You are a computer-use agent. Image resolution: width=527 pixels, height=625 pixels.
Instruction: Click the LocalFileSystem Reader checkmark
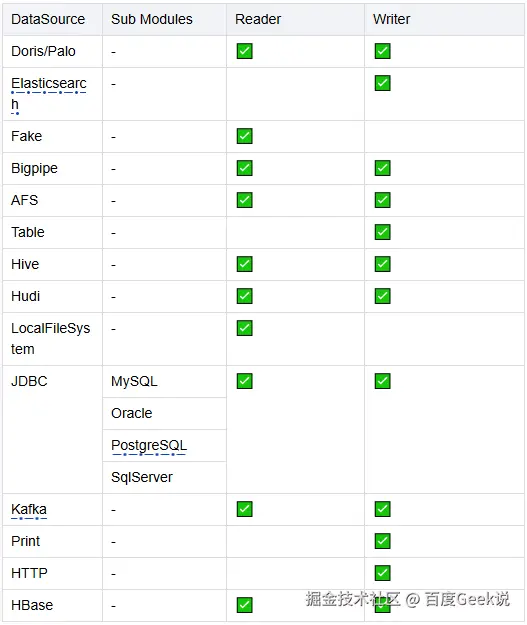click(x=244, y=328)
